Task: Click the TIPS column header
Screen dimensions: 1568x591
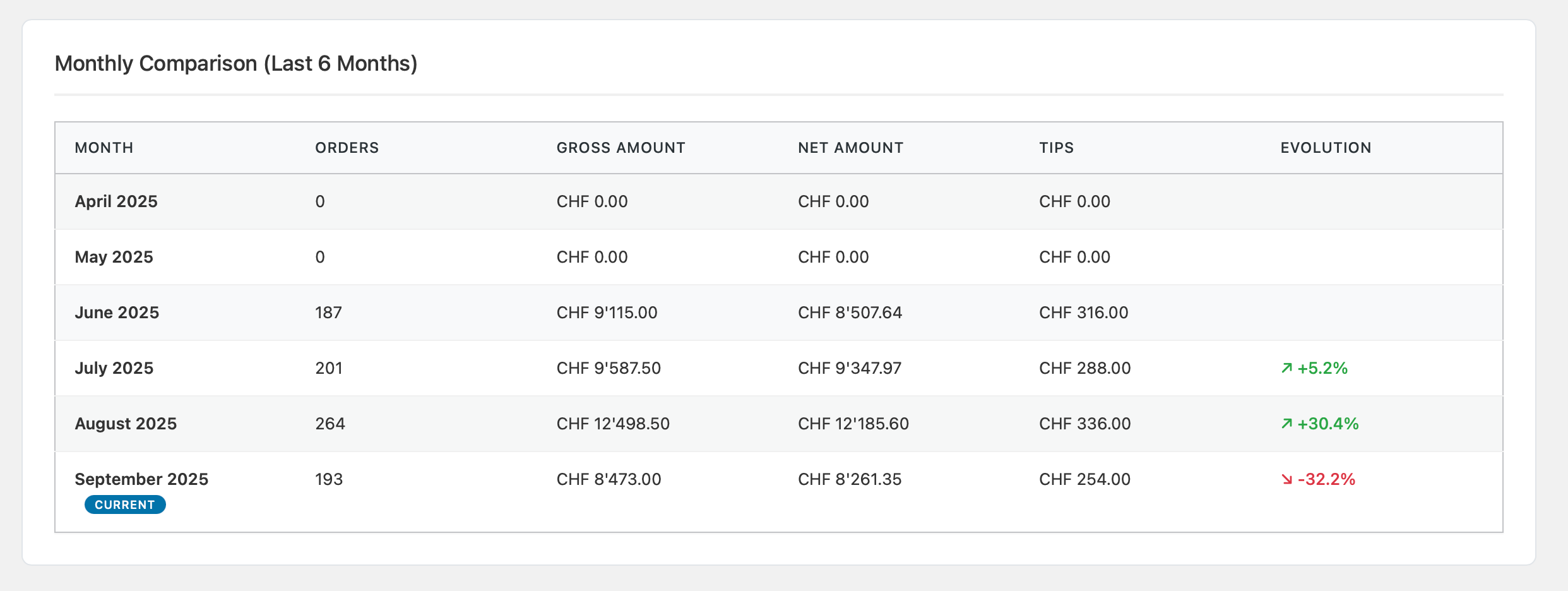Action: coord(1056,148)
